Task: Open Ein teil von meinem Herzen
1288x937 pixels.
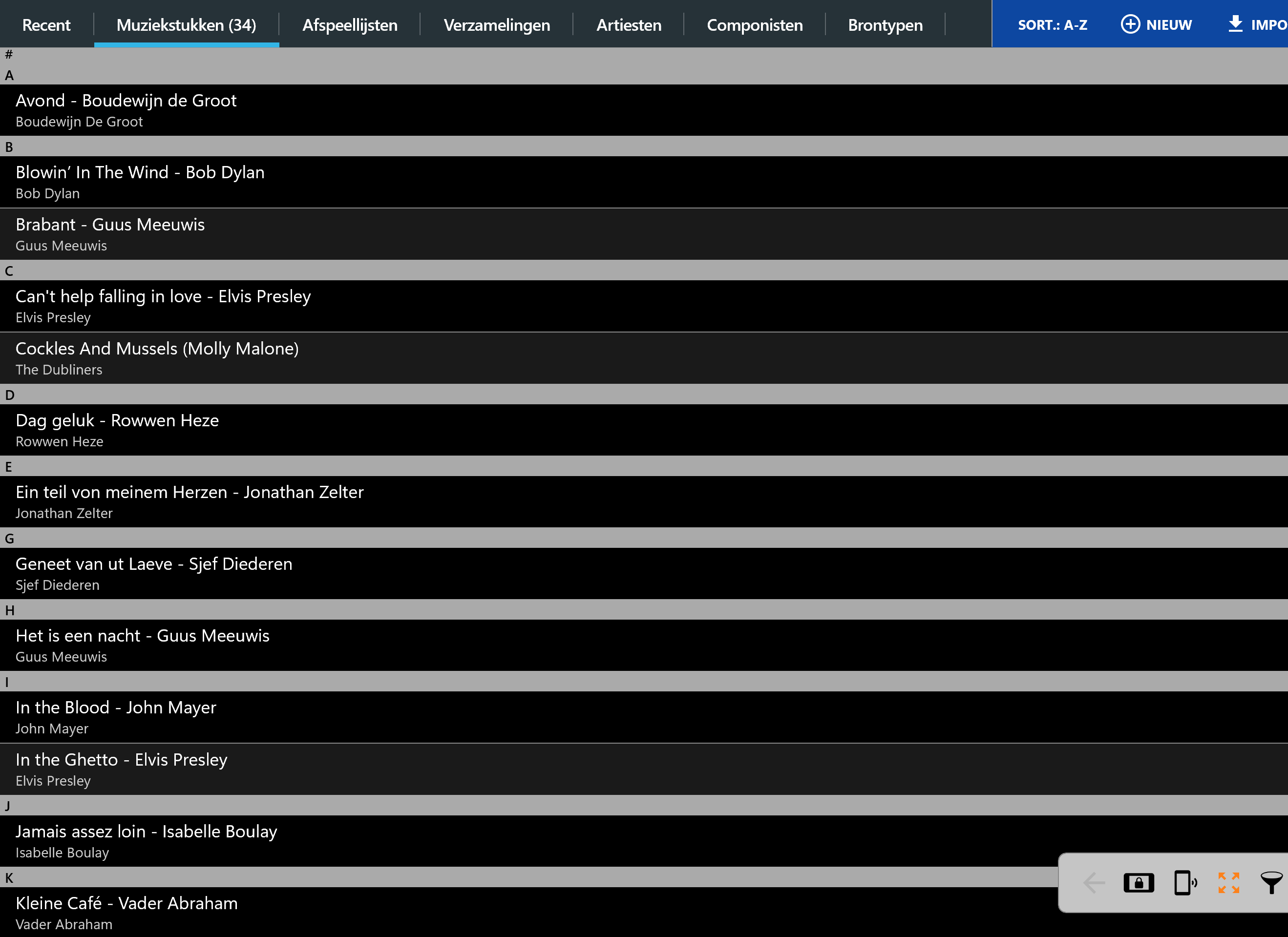Action: [644, 501]
